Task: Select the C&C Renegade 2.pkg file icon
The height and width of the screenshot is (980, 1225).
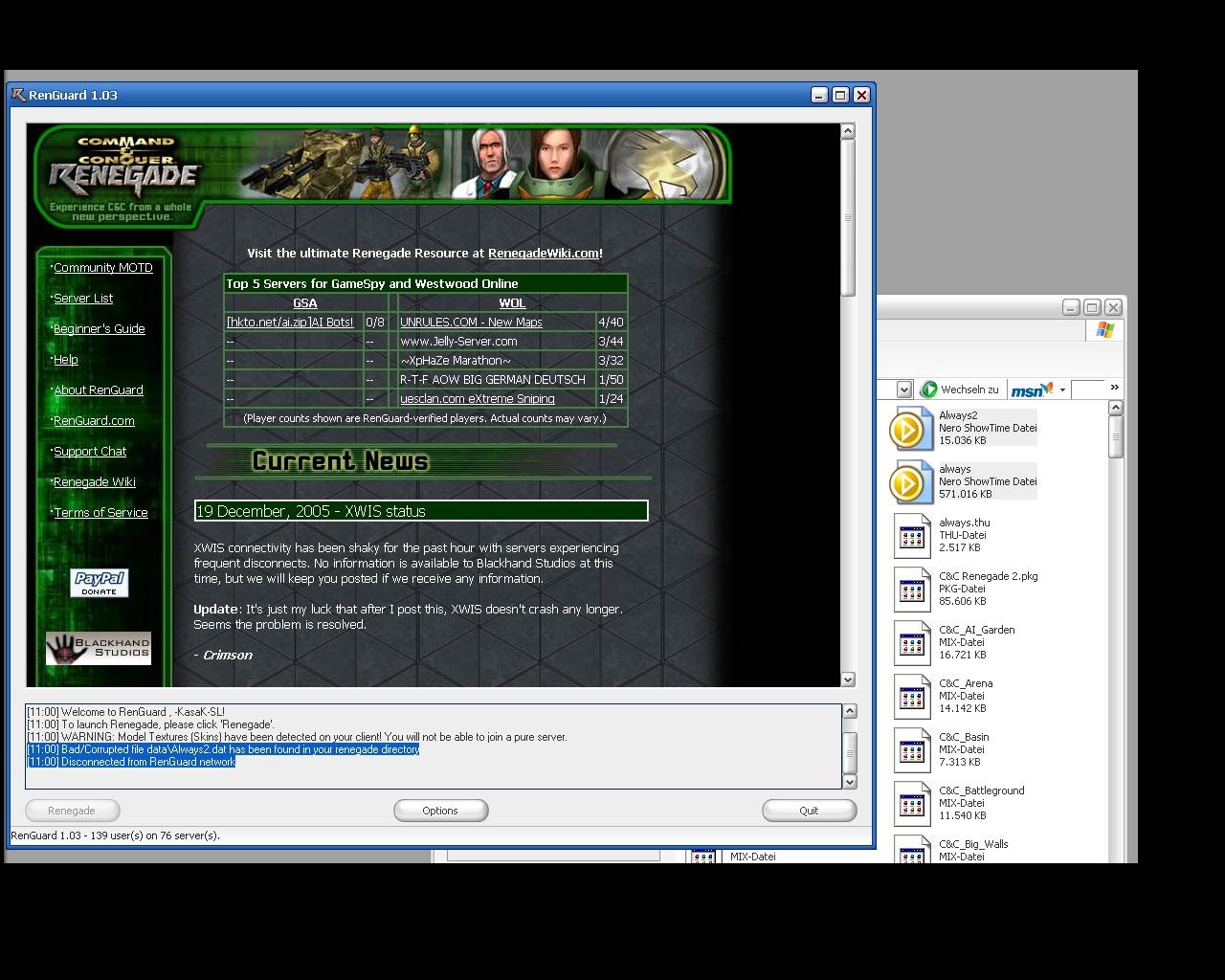Action: click(911, 590)
